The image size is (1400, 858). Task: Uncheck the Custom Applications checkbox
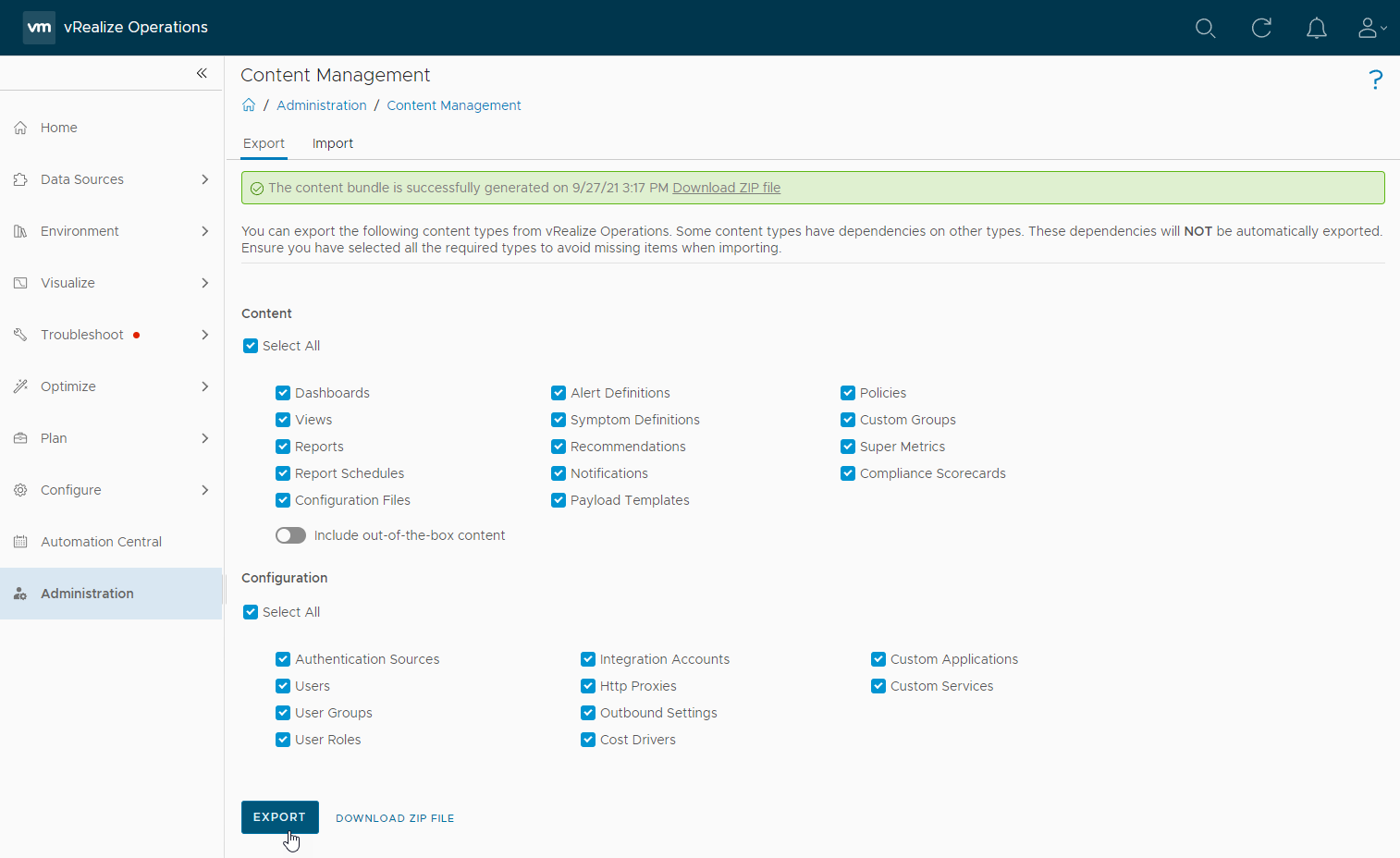click(x=878, y=659)
